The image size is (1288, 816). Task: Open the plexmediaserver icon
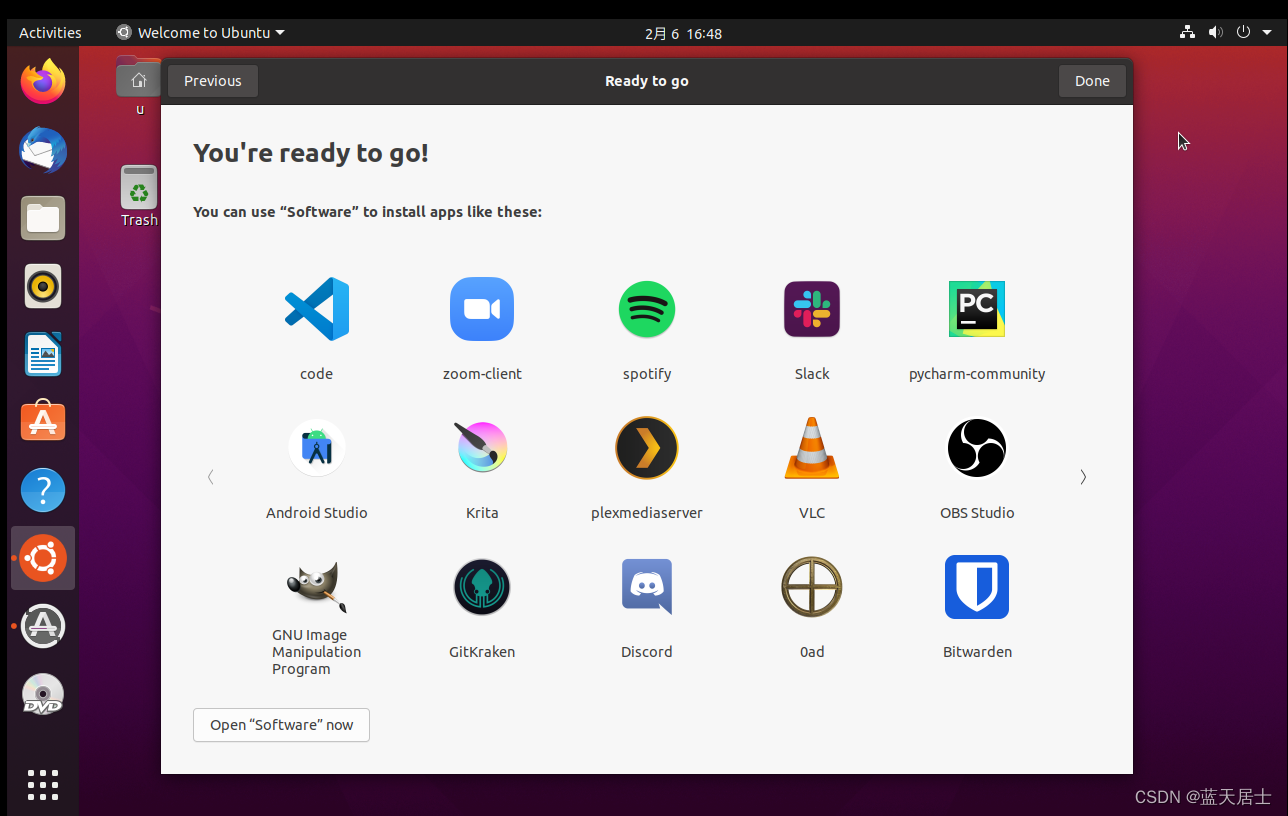(647, 448)
